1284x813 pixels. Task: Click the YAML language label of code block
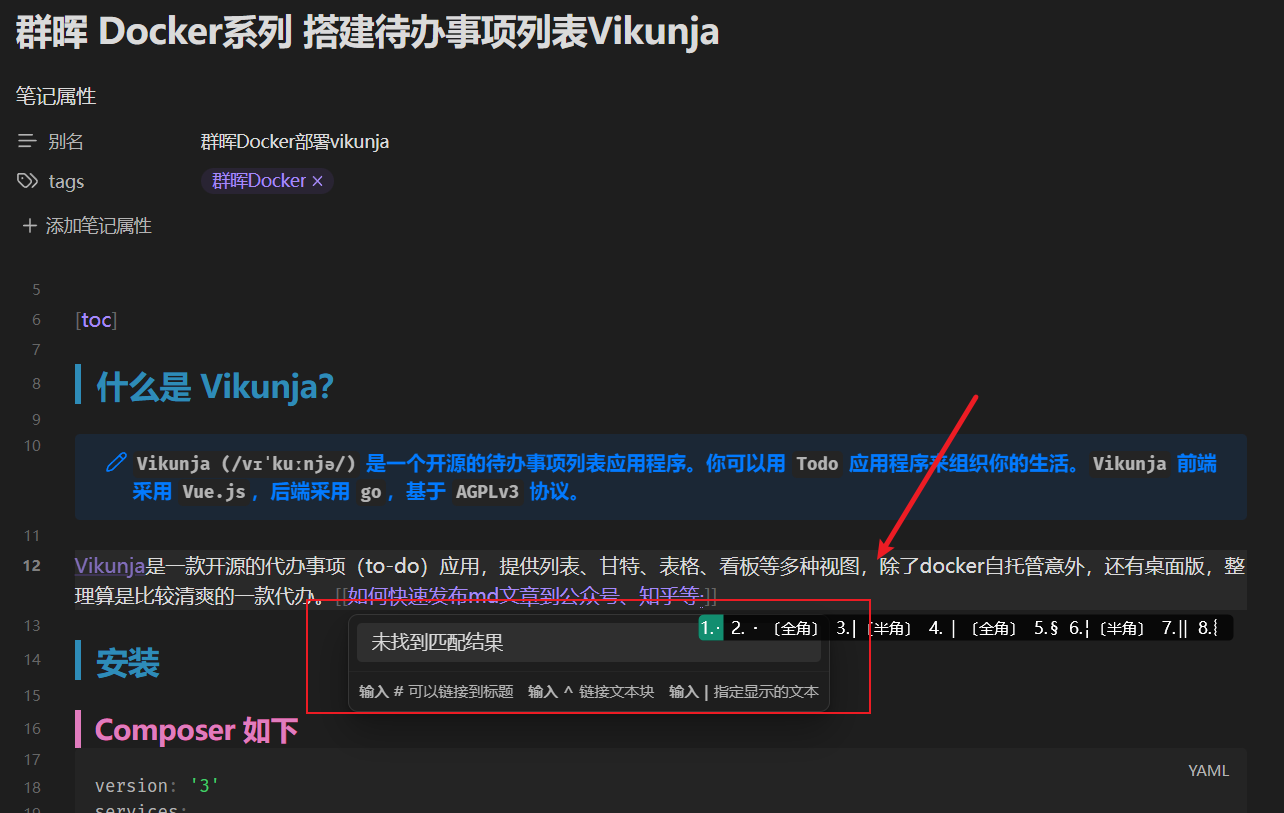(x=1209, y=770)
